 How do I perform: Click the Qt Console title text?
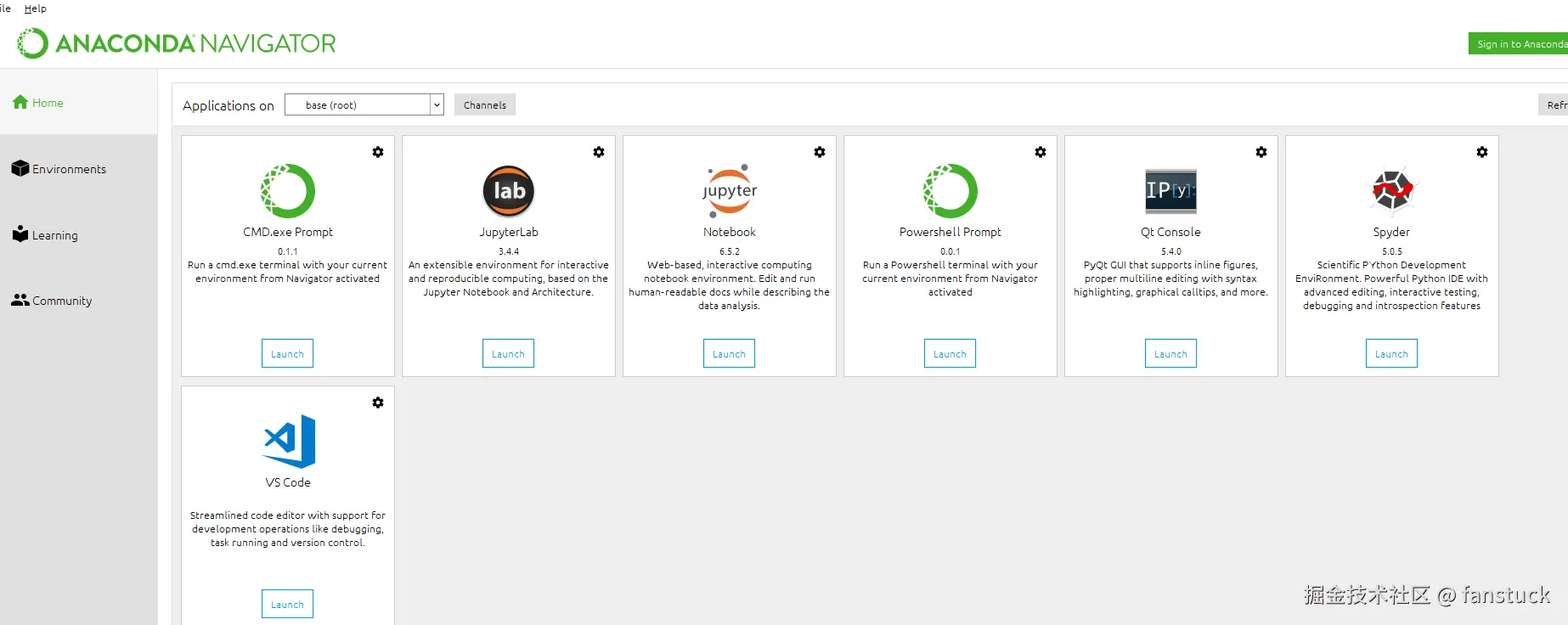pyautogui.click(x=1170, y=232)
